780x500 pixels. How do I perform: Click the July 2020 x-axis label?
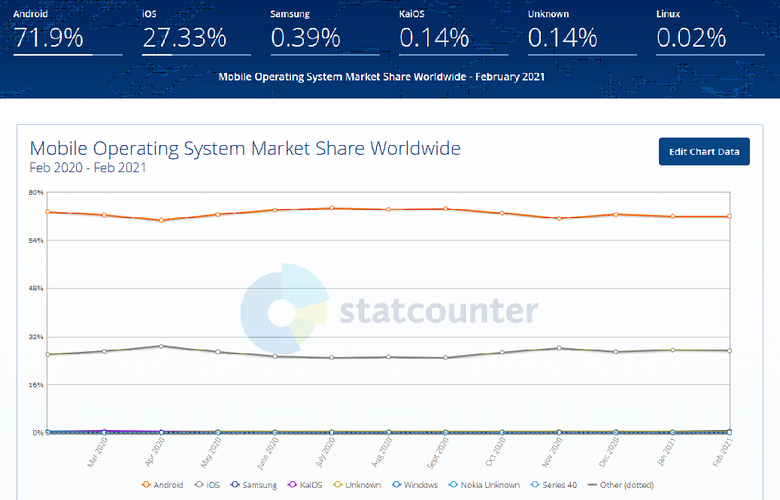click(x=325, y=452)
